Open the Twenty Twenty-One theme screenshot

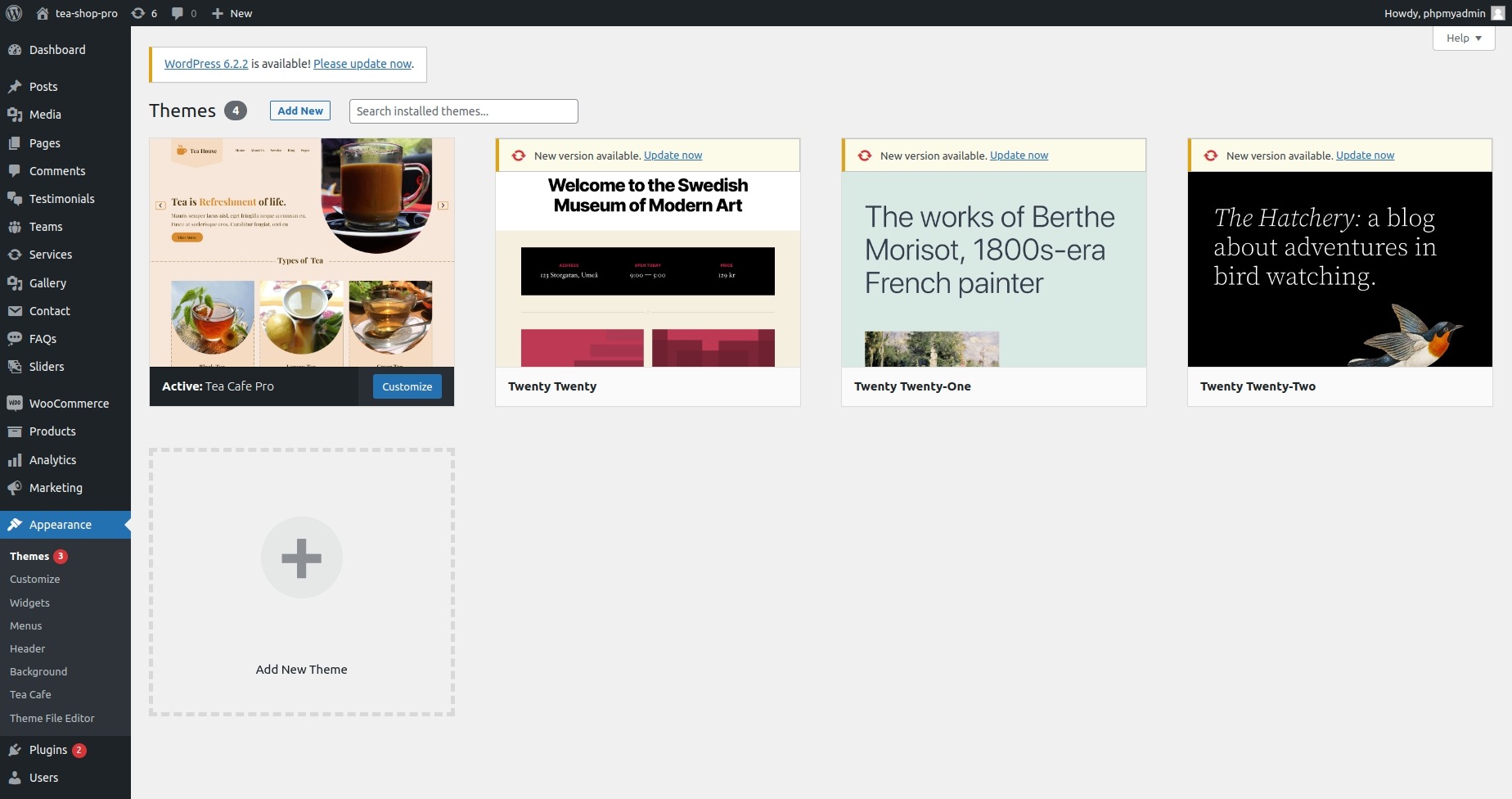click(x=994, y=269)
